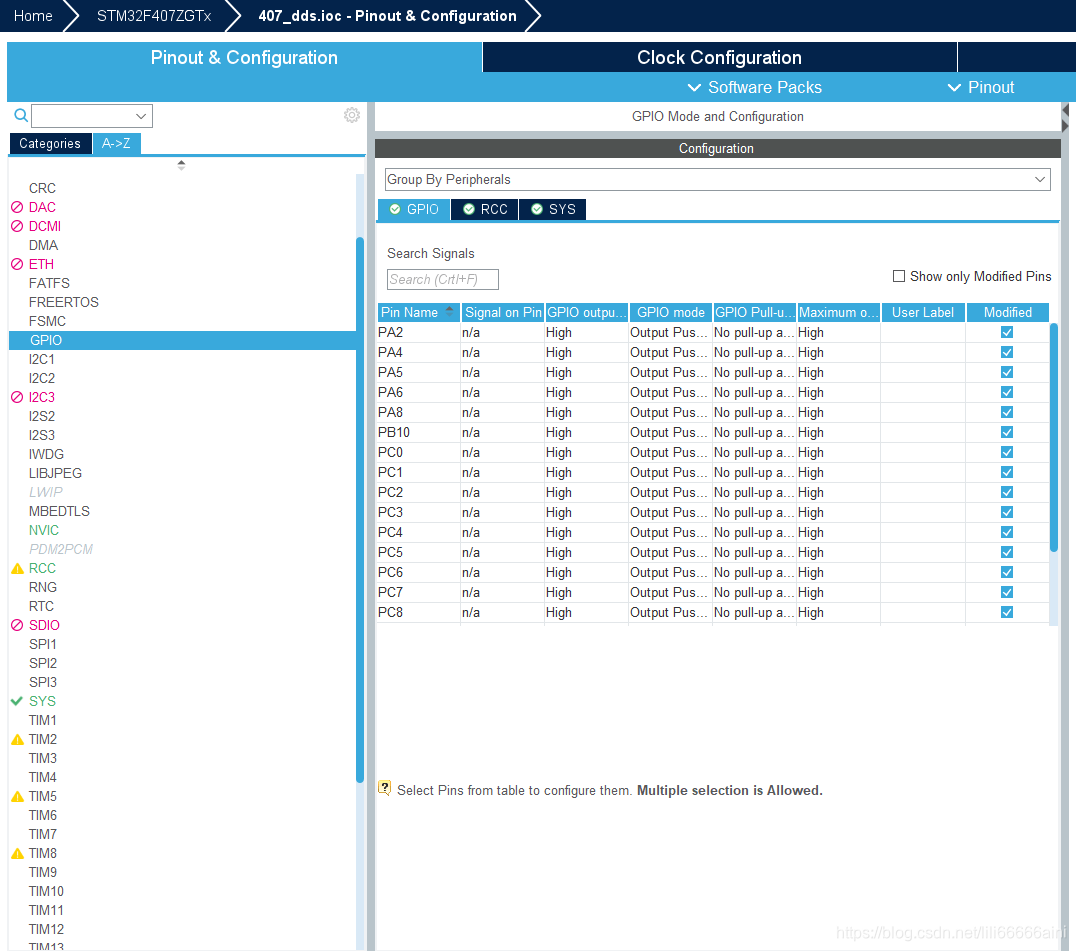Viewport: 1076px width, 951px height.
Task: Click the disabled icon next to ETH
Action: point(17,264)
